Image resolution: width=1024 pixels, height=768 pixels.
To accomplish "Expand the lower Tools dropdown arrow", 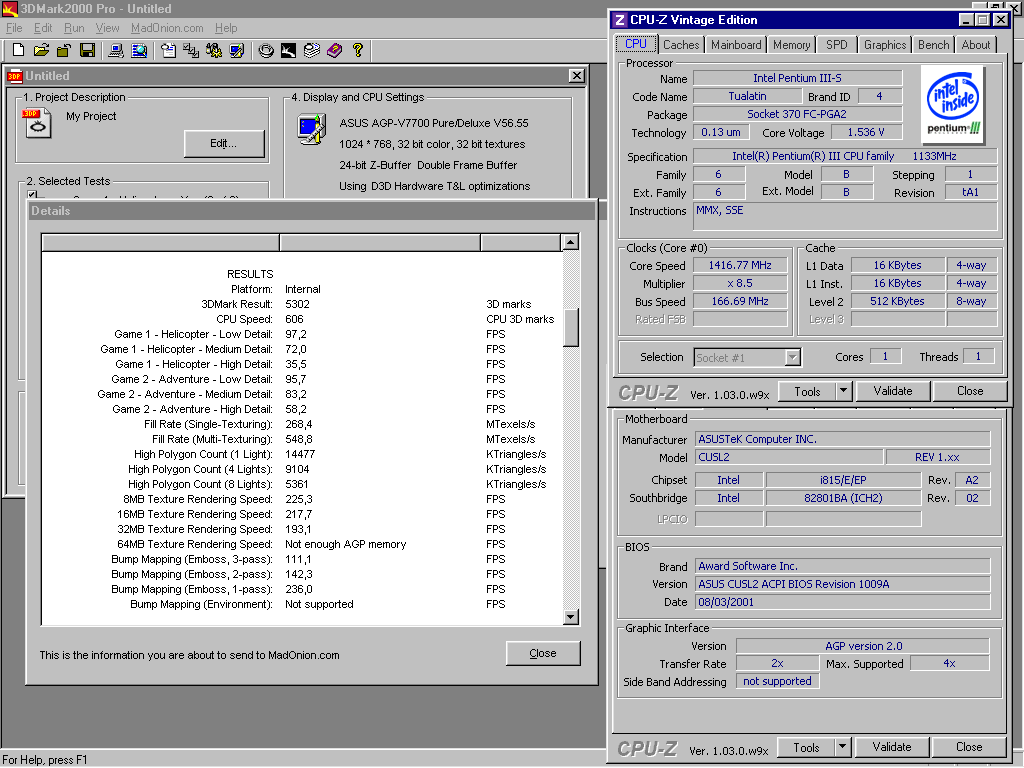I will (843, 747).
